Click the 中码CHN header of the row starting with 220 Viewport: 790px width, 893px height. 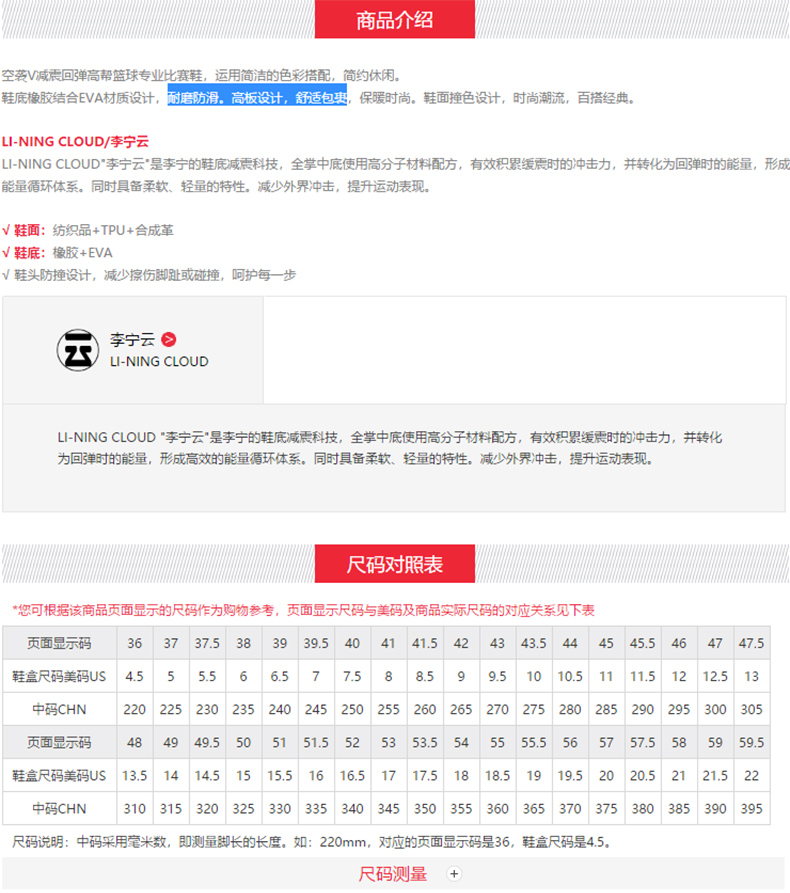(x=59, y=709)
